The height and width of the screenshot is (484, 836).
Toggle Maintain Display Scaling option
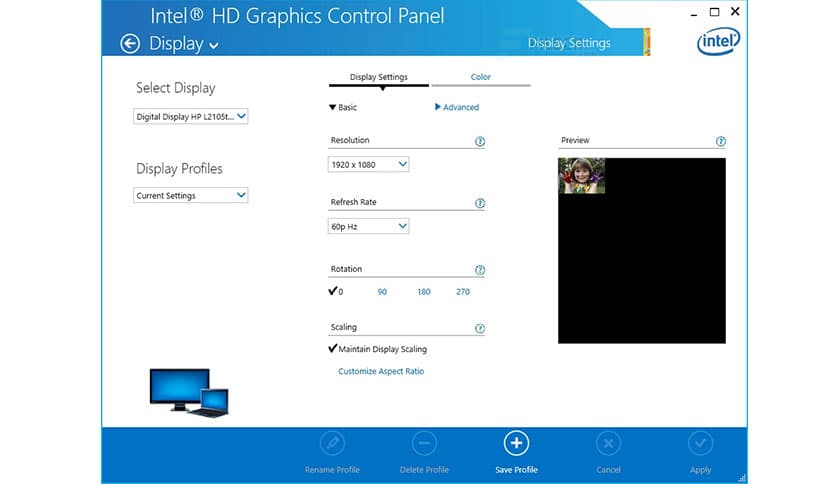377,349
